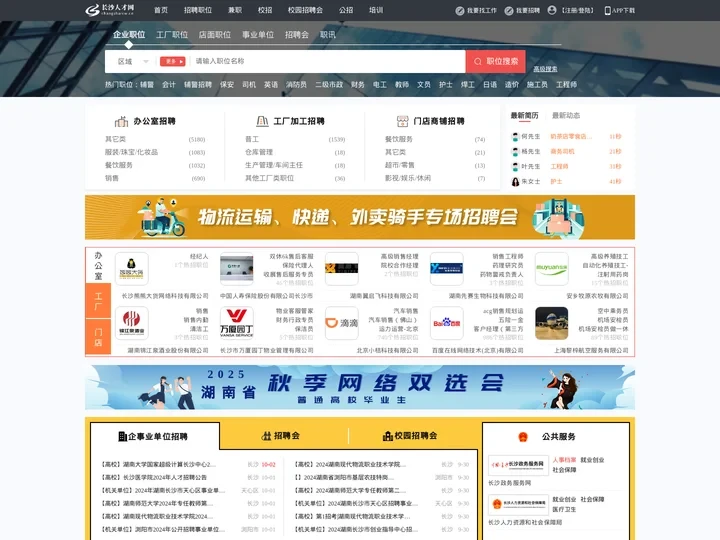
Task: Click hot keyword 辅警招聘
Action: pyautogui.click(x=198, y=84)
